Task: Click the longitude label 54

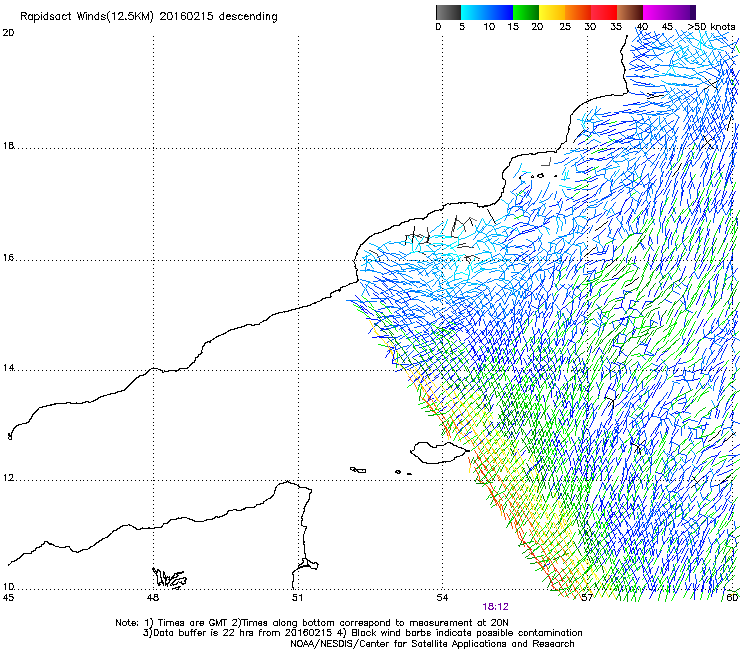Action: click(442, 598)
